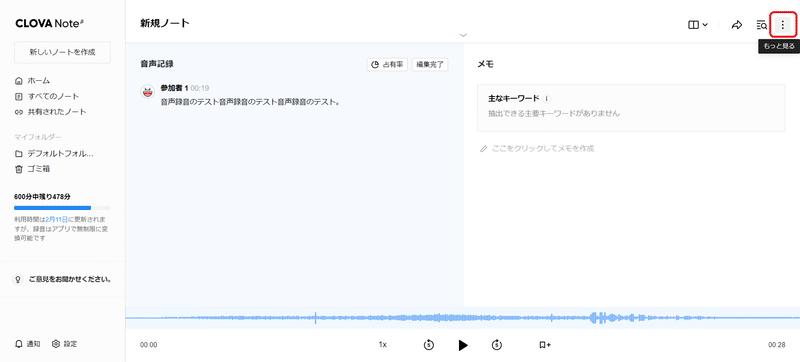The image size is (800, 362).
Task: Change the 1x playback speed
Action: [383, 345]
